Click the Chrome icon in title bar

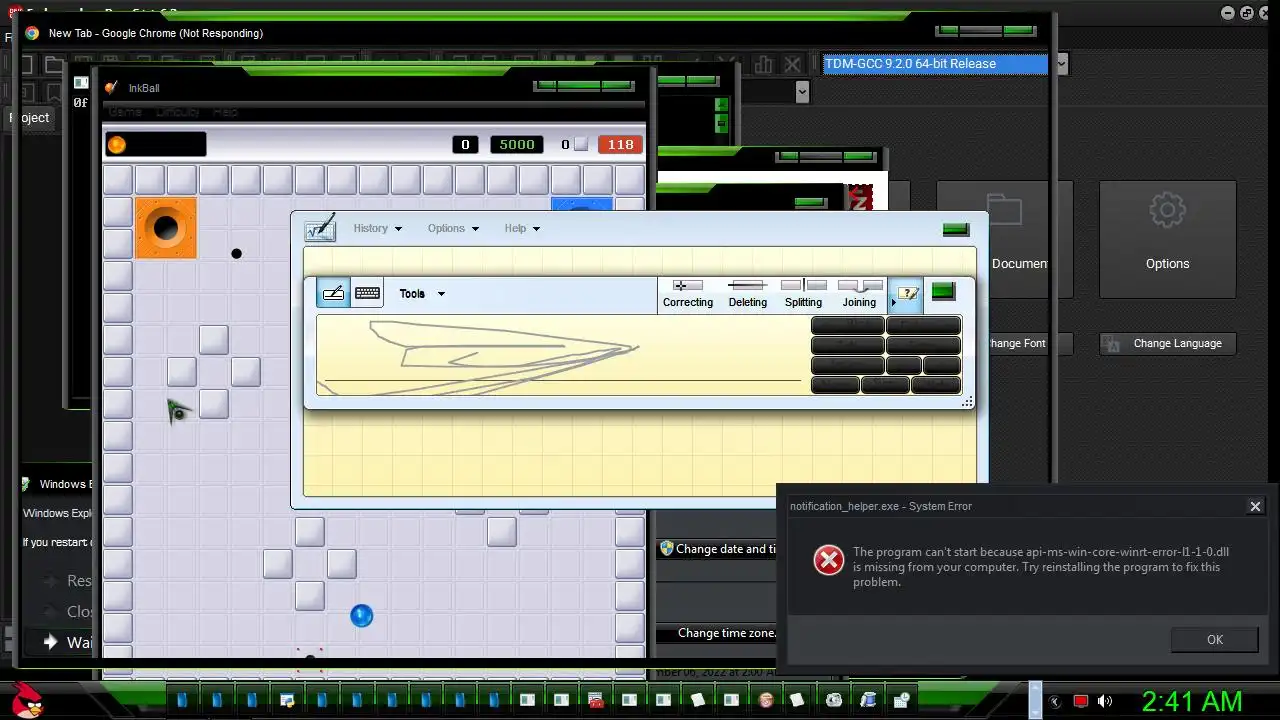pos(32,33)
